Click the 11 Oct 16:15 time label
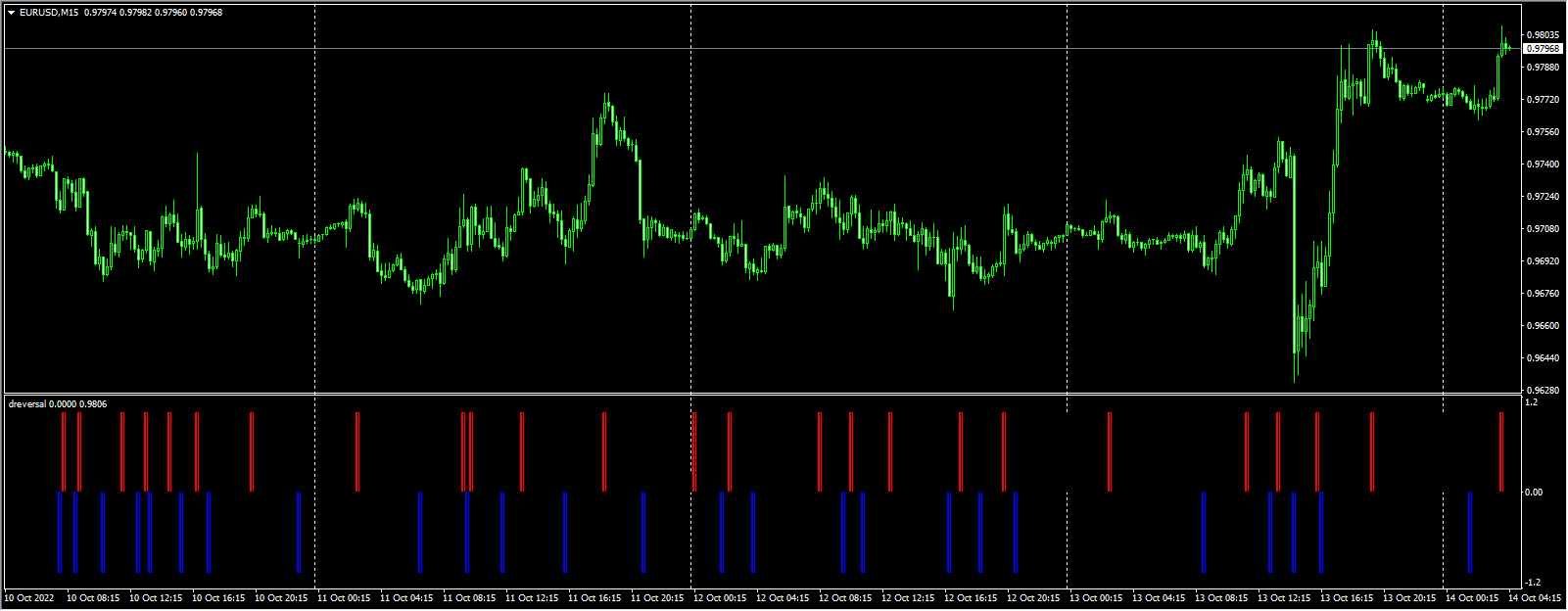The width and height of the screenshot is (1568, 611). coord(594,597)
